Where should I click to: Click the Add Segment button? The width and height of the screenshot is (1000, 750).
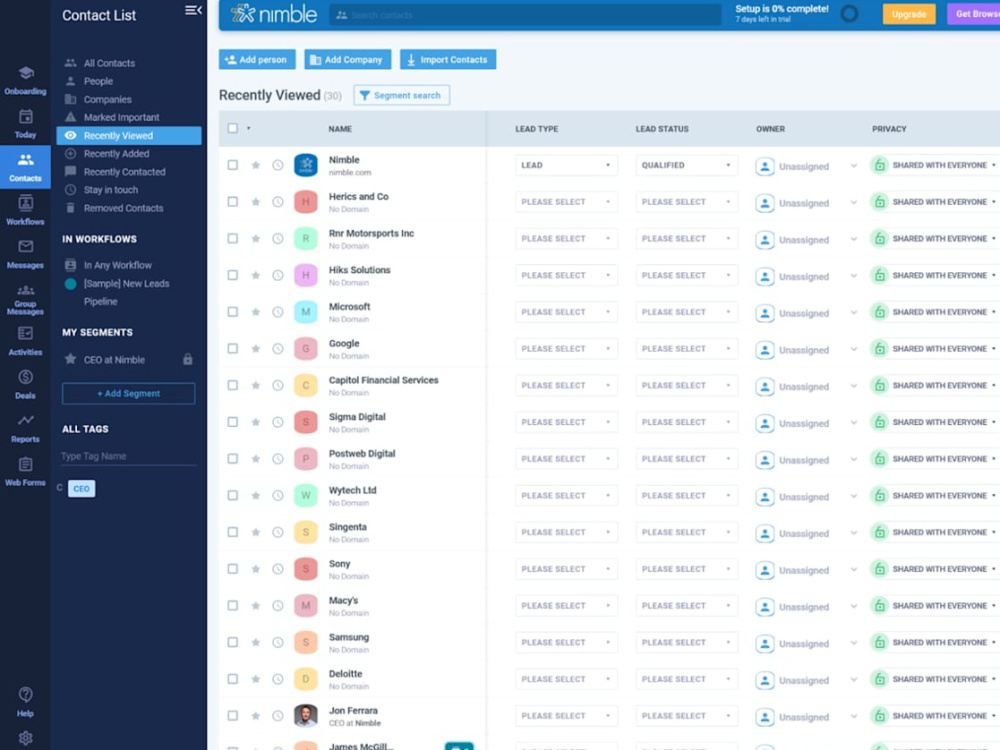[128, 393]
